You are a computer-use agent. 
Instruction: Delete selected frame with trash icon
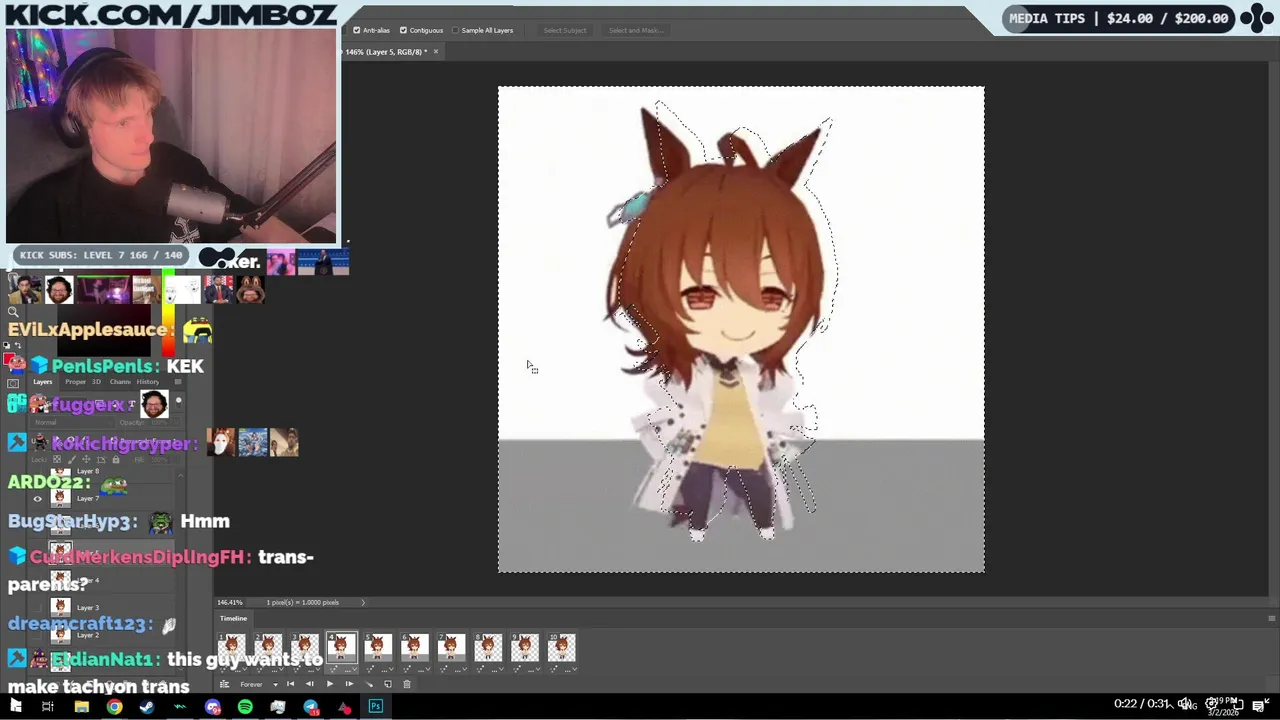pos(407,684)
